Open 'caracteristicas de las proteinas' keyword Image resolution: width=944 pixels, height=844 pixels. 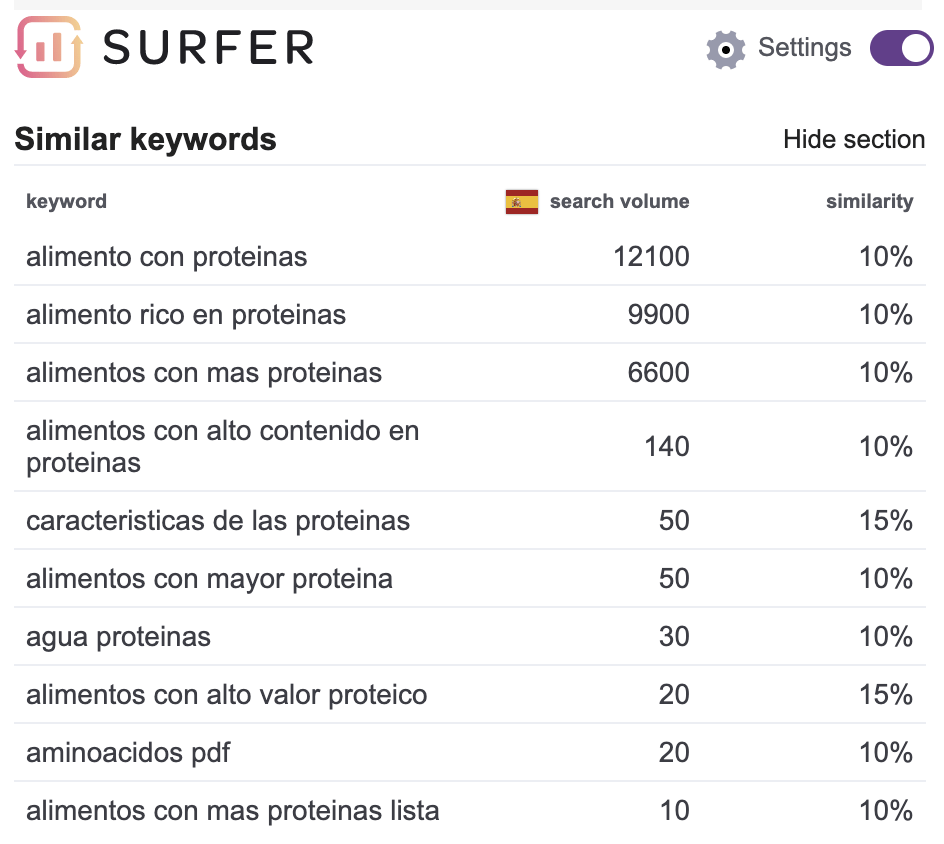[218, 521]
